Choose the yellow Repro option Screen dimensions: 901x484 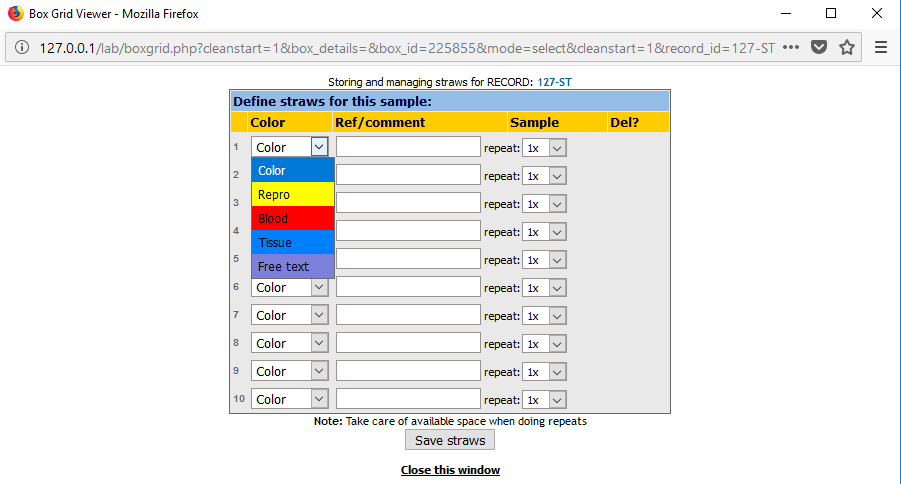[293, 194]
